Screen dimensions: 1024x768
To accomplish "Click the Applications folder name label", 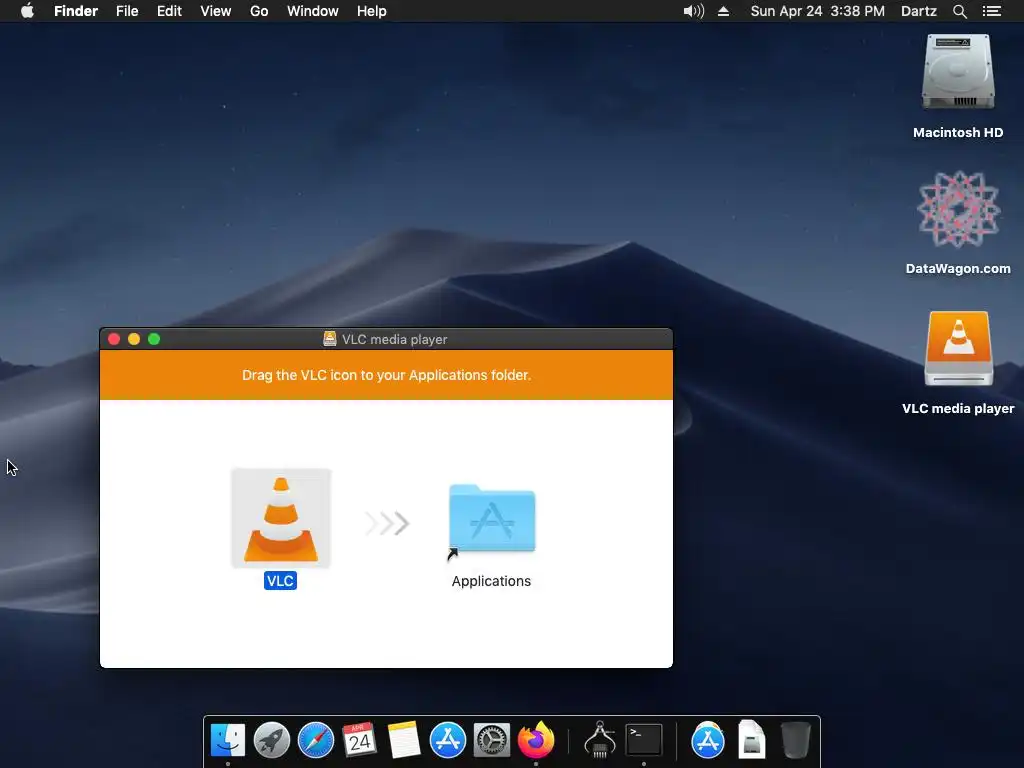I will point(491,581).
